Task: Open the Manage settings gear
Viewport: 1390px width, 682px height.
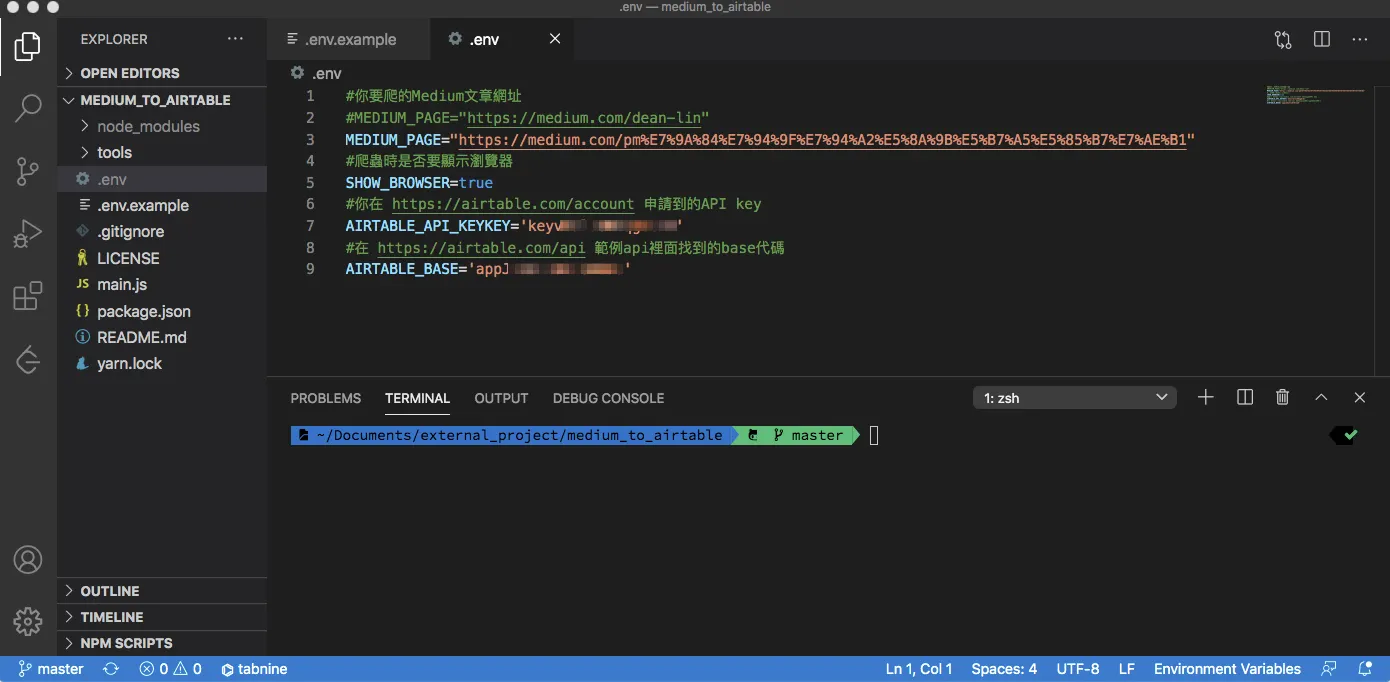Action: tap(28, 621)
